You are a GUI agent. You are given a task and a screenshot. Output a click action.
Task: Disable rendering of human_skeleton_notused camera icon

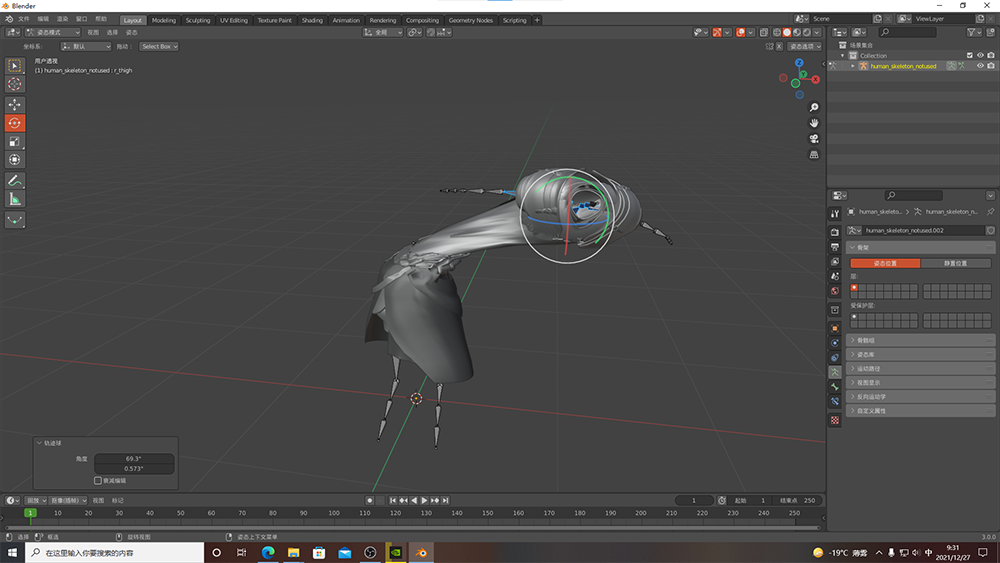pos(990,66)
